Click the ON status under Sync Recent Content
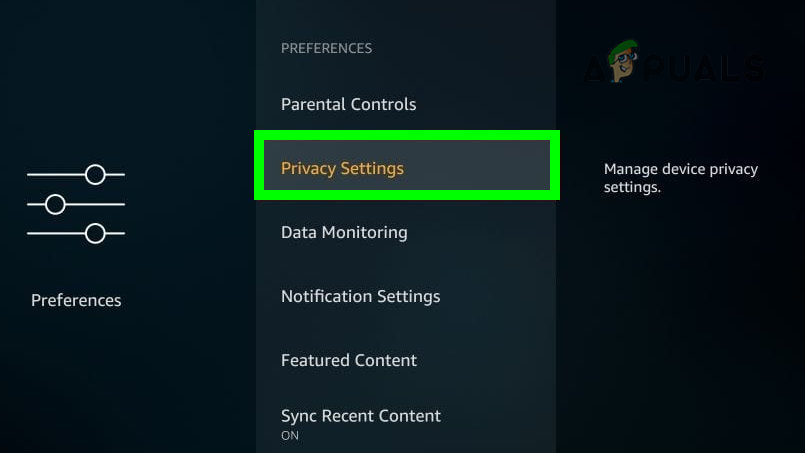The image size is (805, 453). click(290, 436)
